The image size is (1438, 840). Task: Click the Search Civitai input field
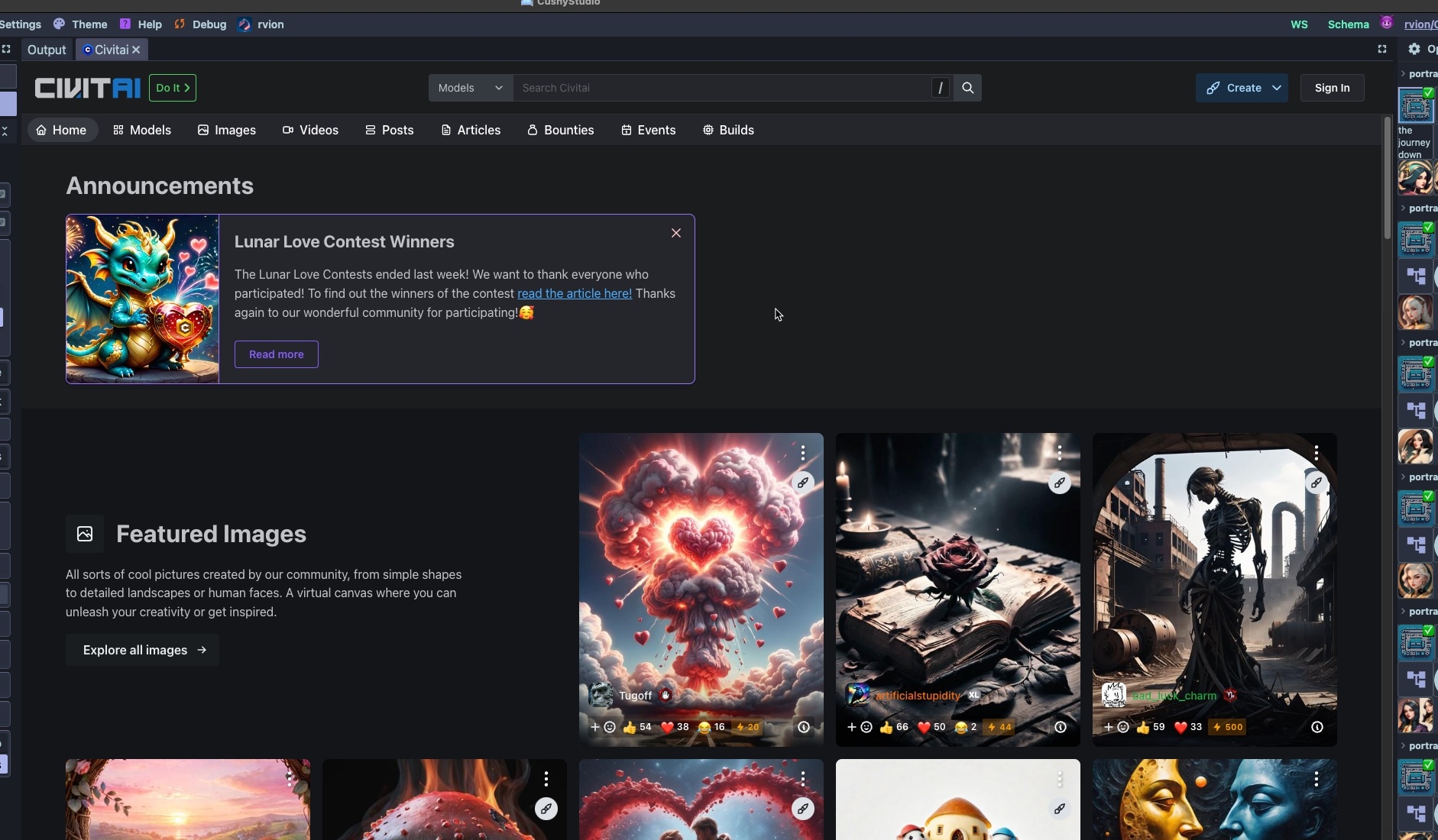coord(718,88)
